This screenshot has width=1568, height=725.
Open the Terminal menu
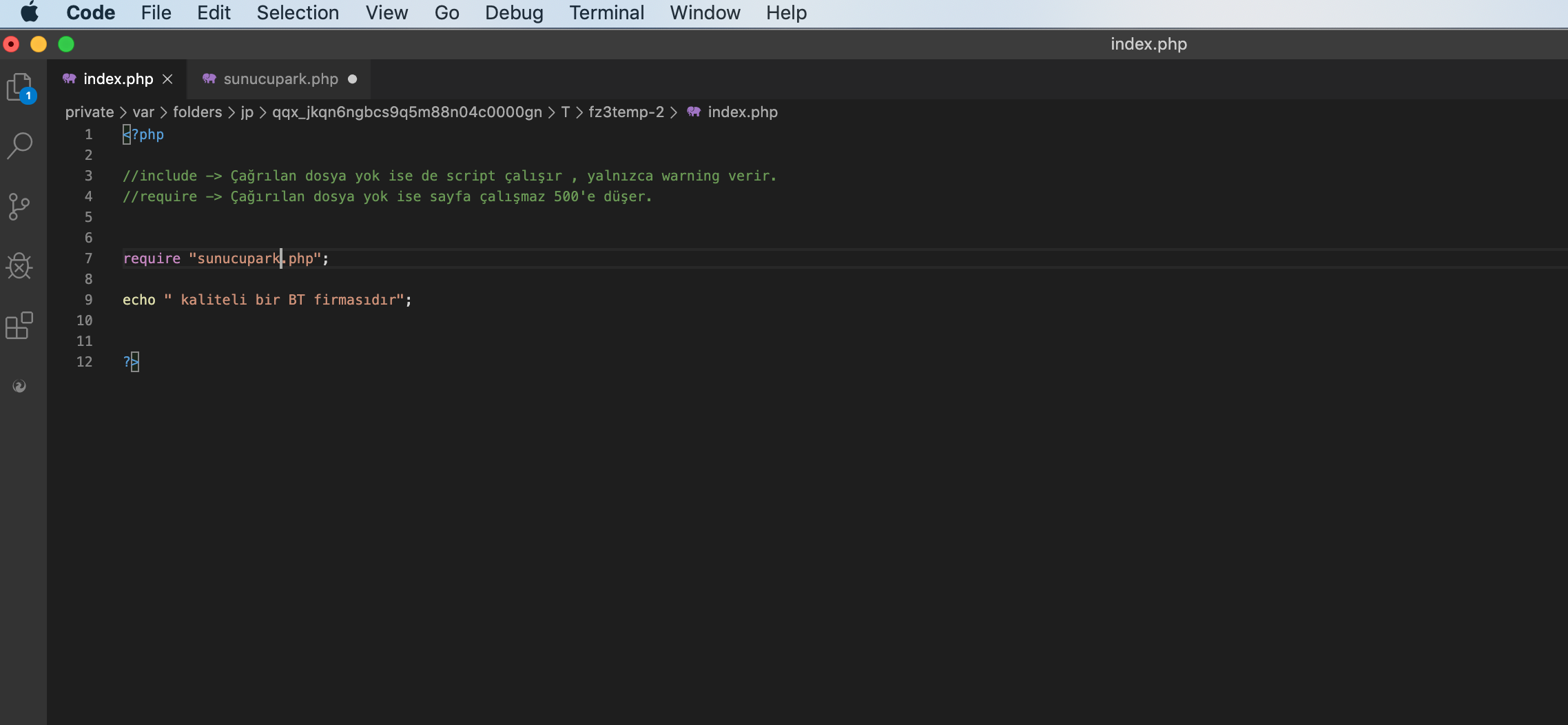pyautogui.click(x=606, y=12)
